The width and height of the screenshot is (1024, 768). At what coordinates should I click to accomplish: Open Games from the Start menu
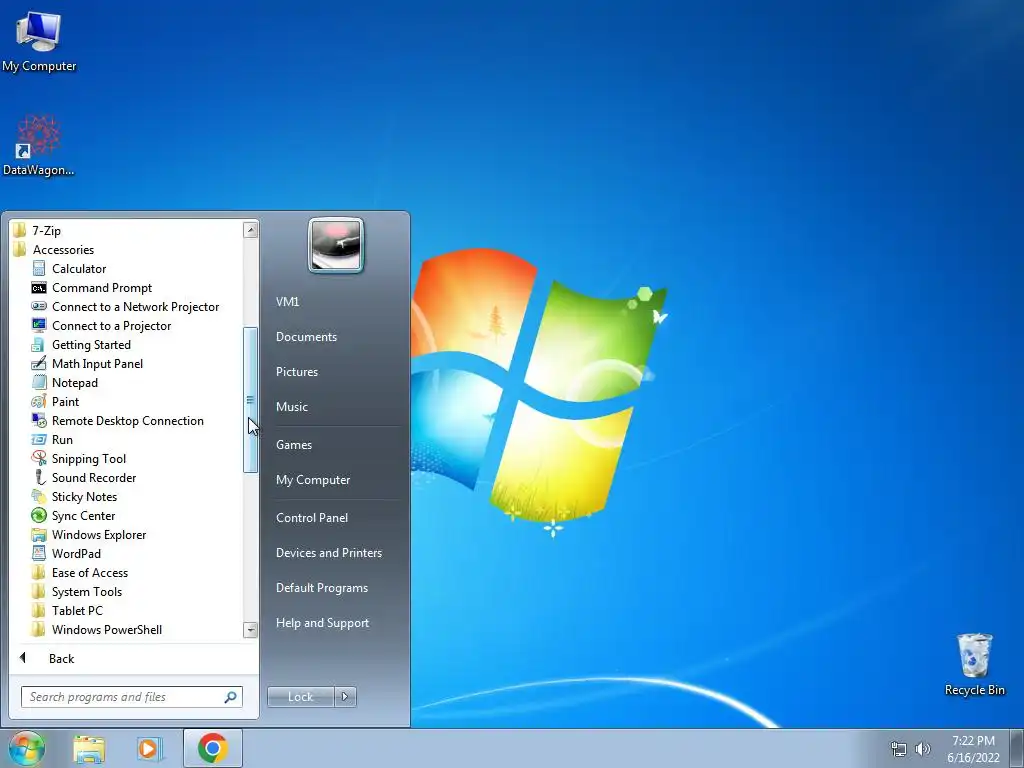[294, 444]
